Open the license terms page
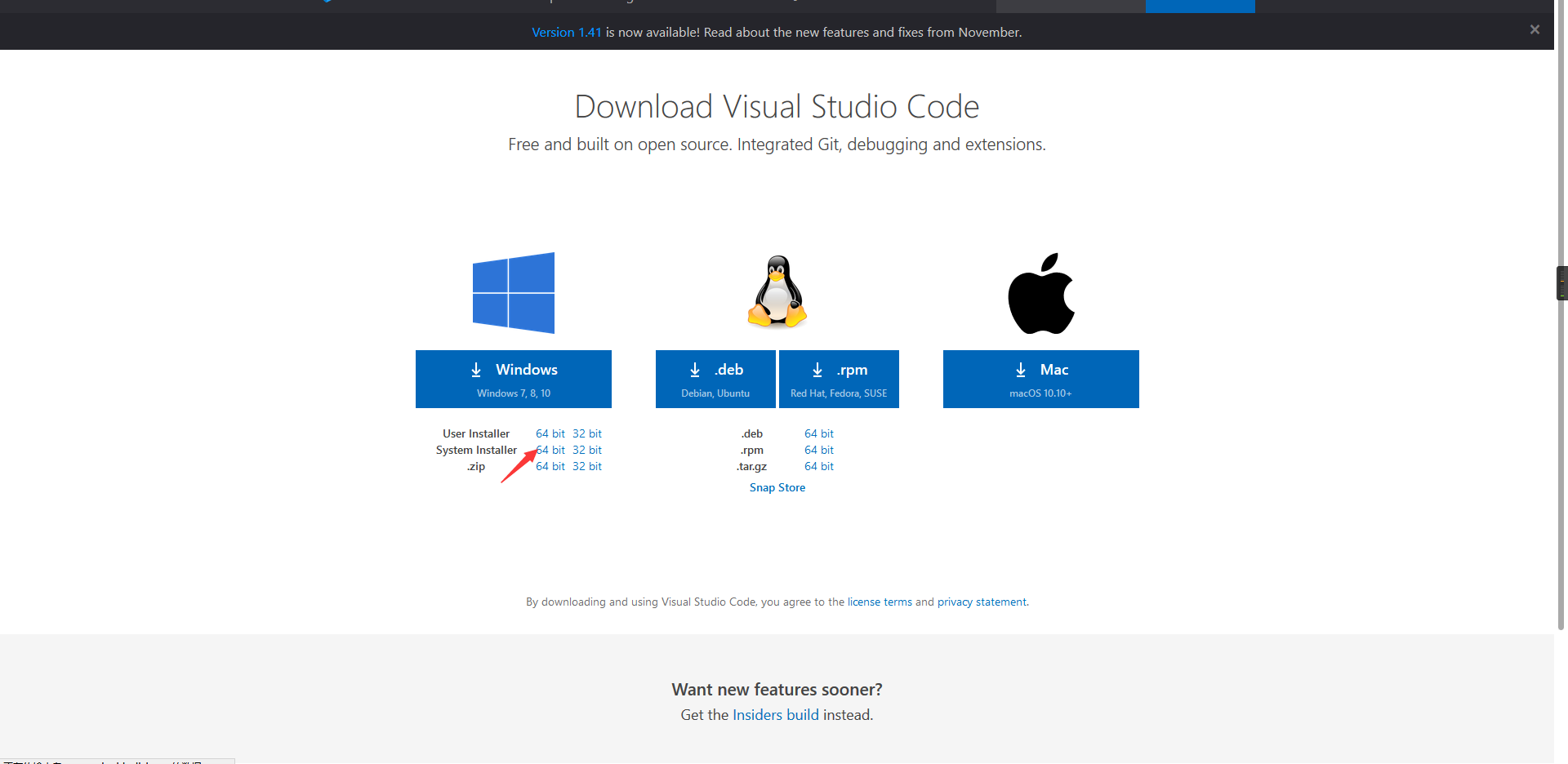 click(x=879, y=602)
